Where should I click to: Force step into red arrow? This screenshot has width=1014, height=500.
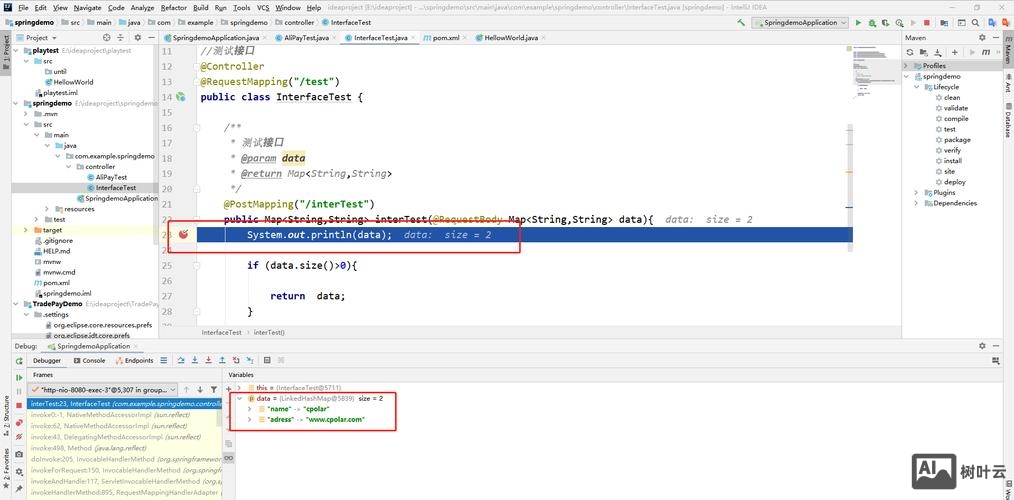(x=208, y=360)
